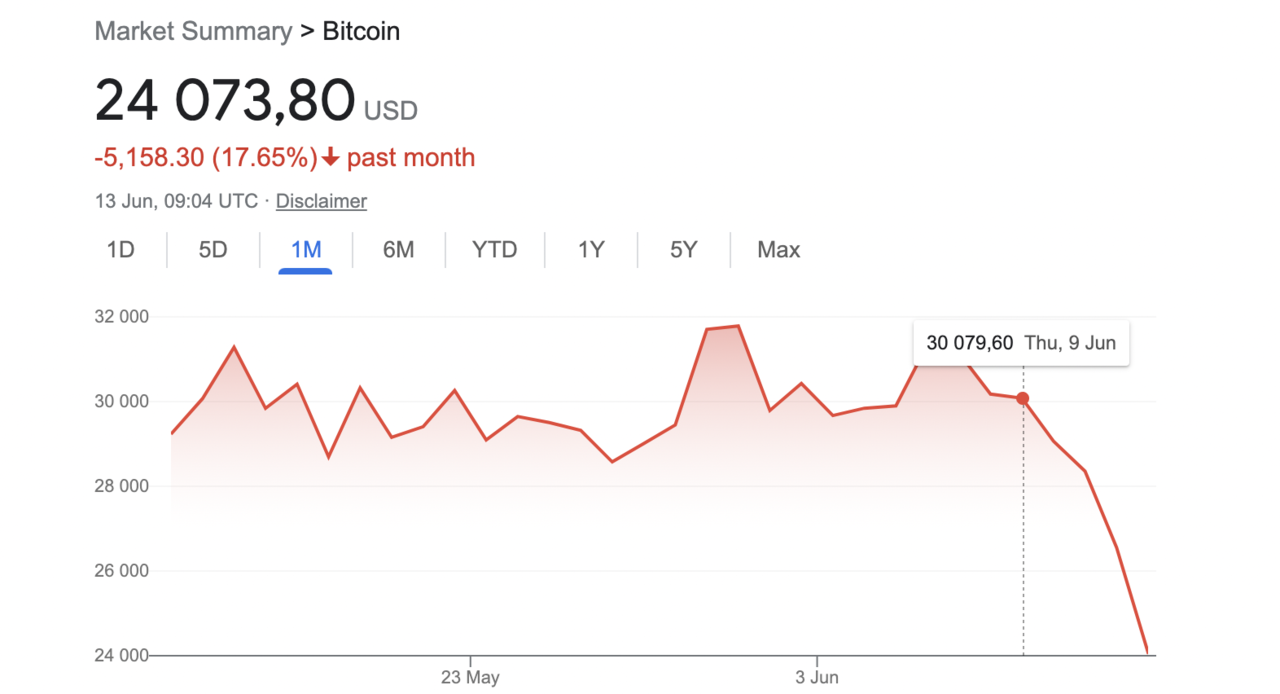Open the 6M chart range
The image size is (1280, 694).
(x=398, y=250)
